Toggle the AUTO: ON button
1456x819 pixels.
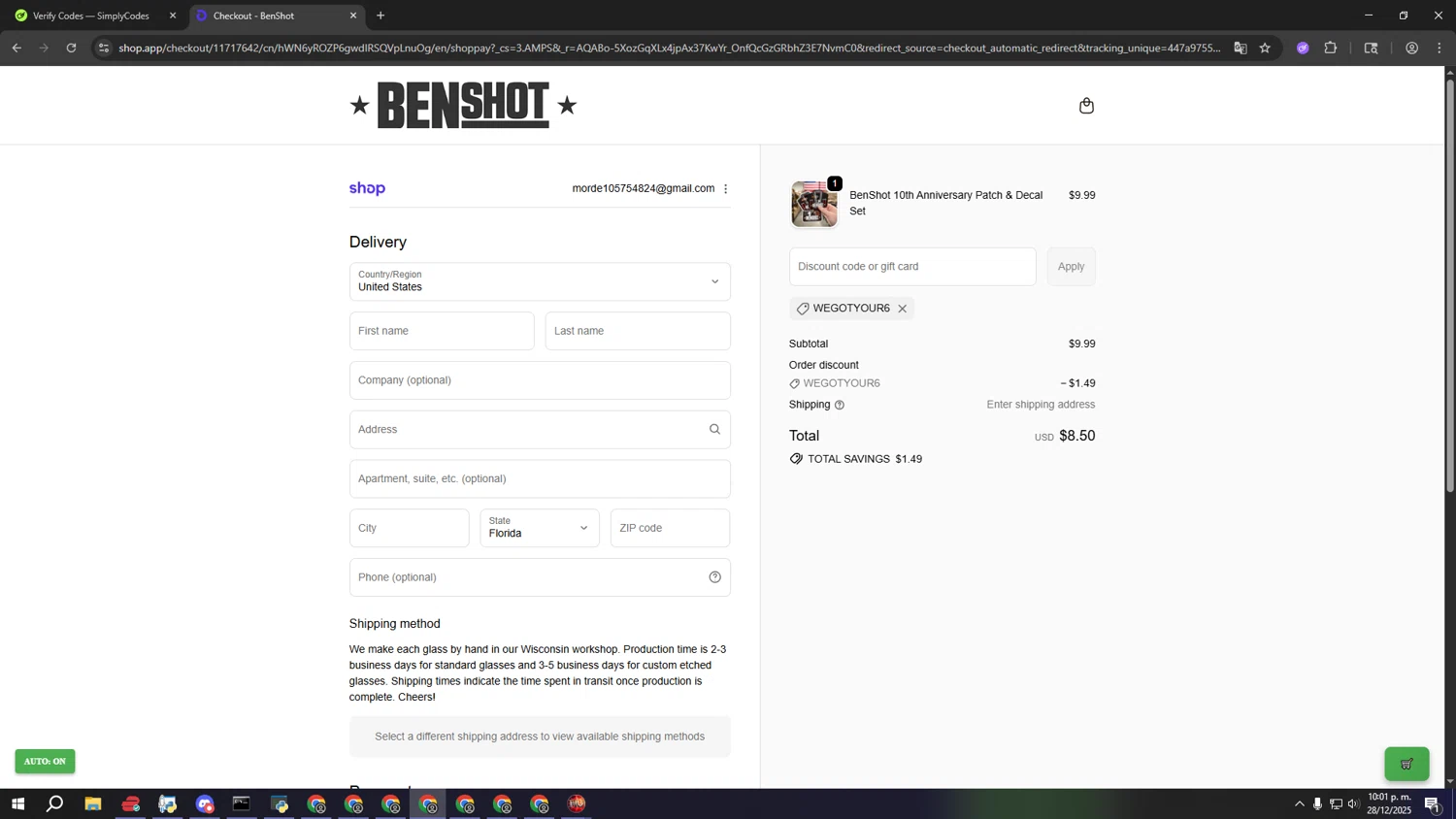[x=45, y=762]
